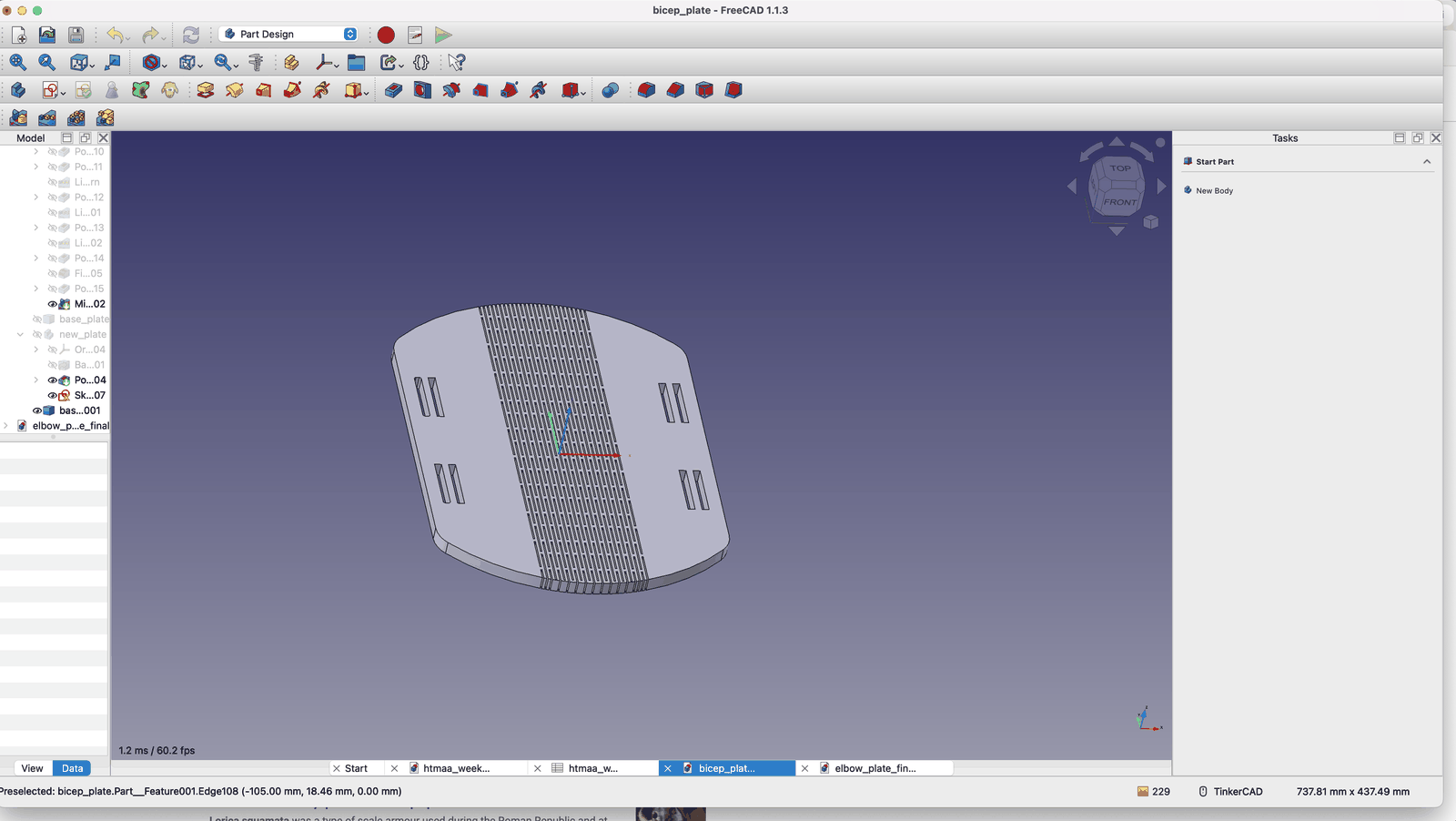Click the New document icon
This screenshot has height=821, width=1456.
click(x=19, y=35)
